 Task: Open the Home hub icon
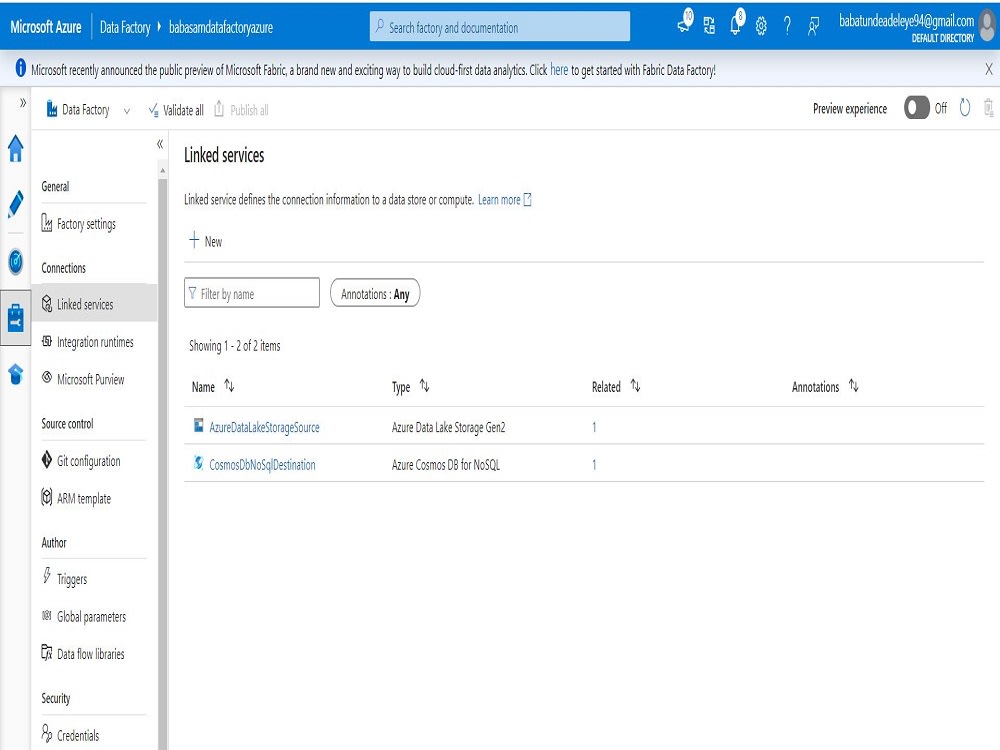[15, 149]
